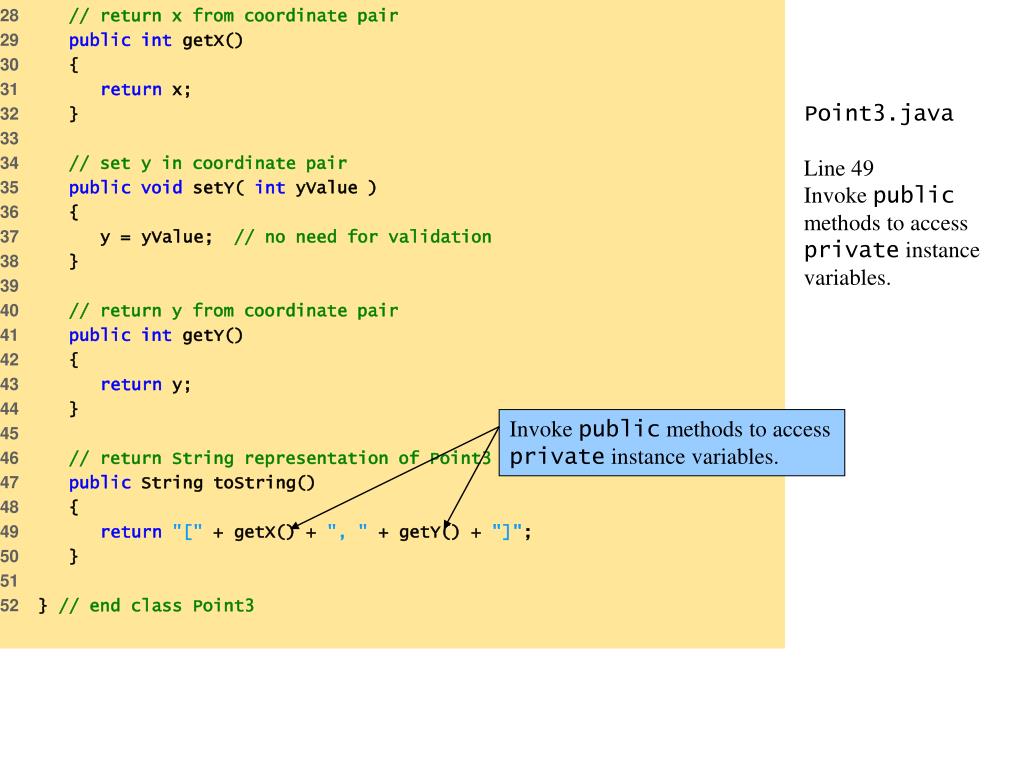Click the blue callout text "Invoke public methods to access"
Screen dimensions: 1024x768
tap(669, 430)
